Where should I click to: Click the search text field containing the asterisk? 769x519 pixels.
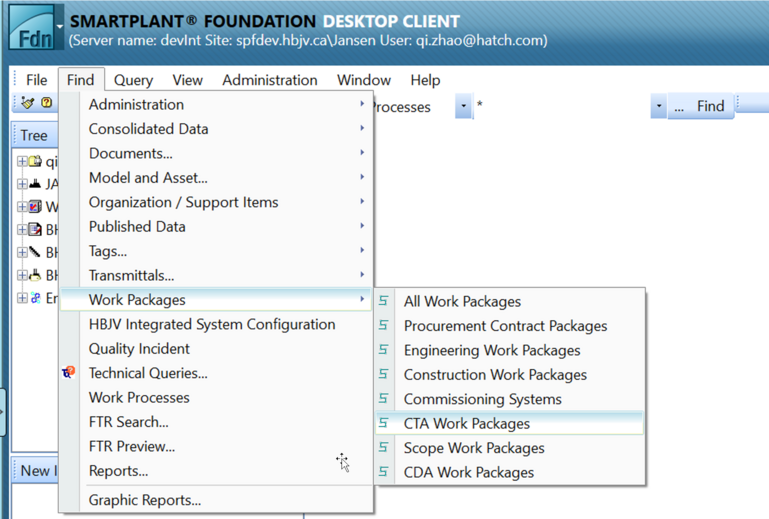coord(562,106)
